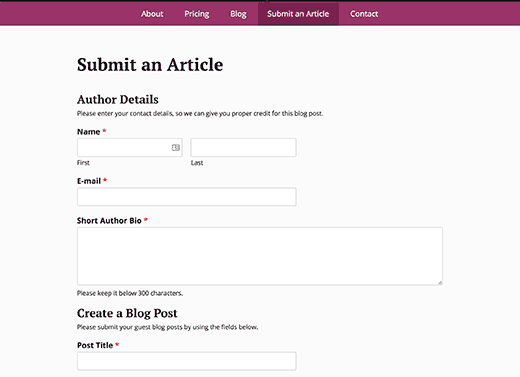Viewport: 520px width, 377px height.
Task: Click the "First" sub-label under name
Action: [83, 163]
